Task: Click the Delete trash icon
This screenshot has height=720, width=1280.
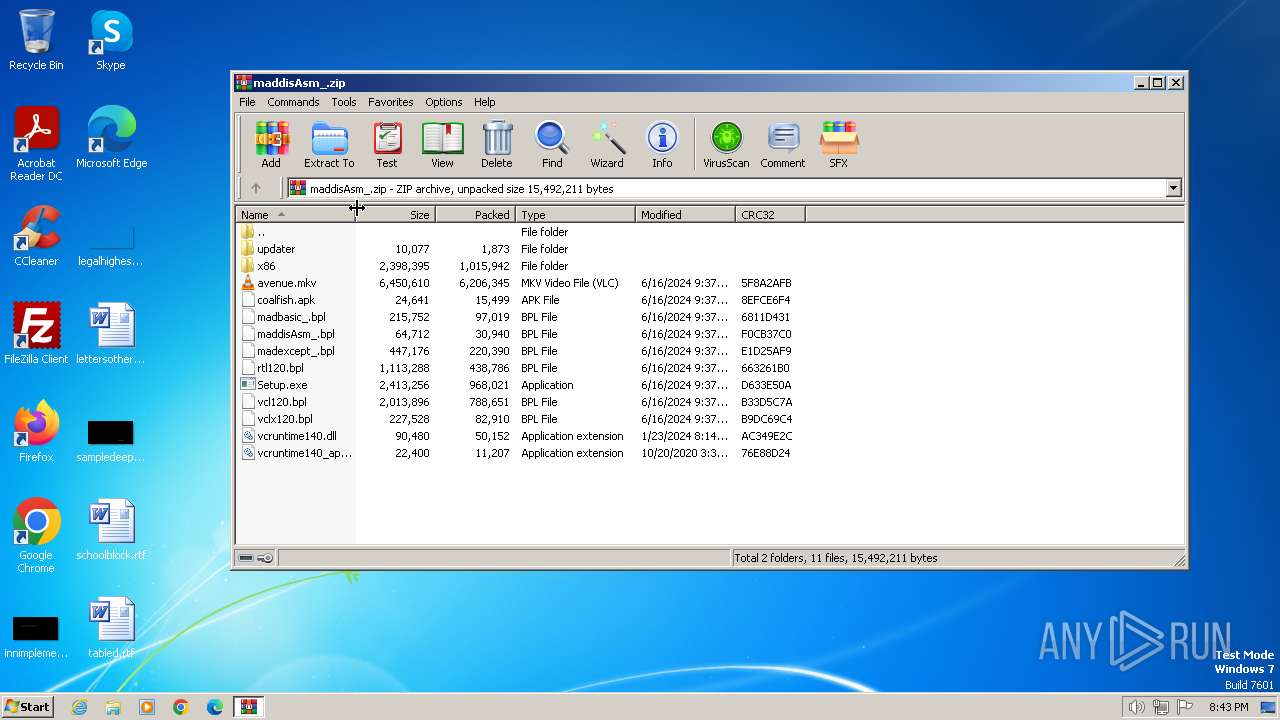Action: point(497,144)
